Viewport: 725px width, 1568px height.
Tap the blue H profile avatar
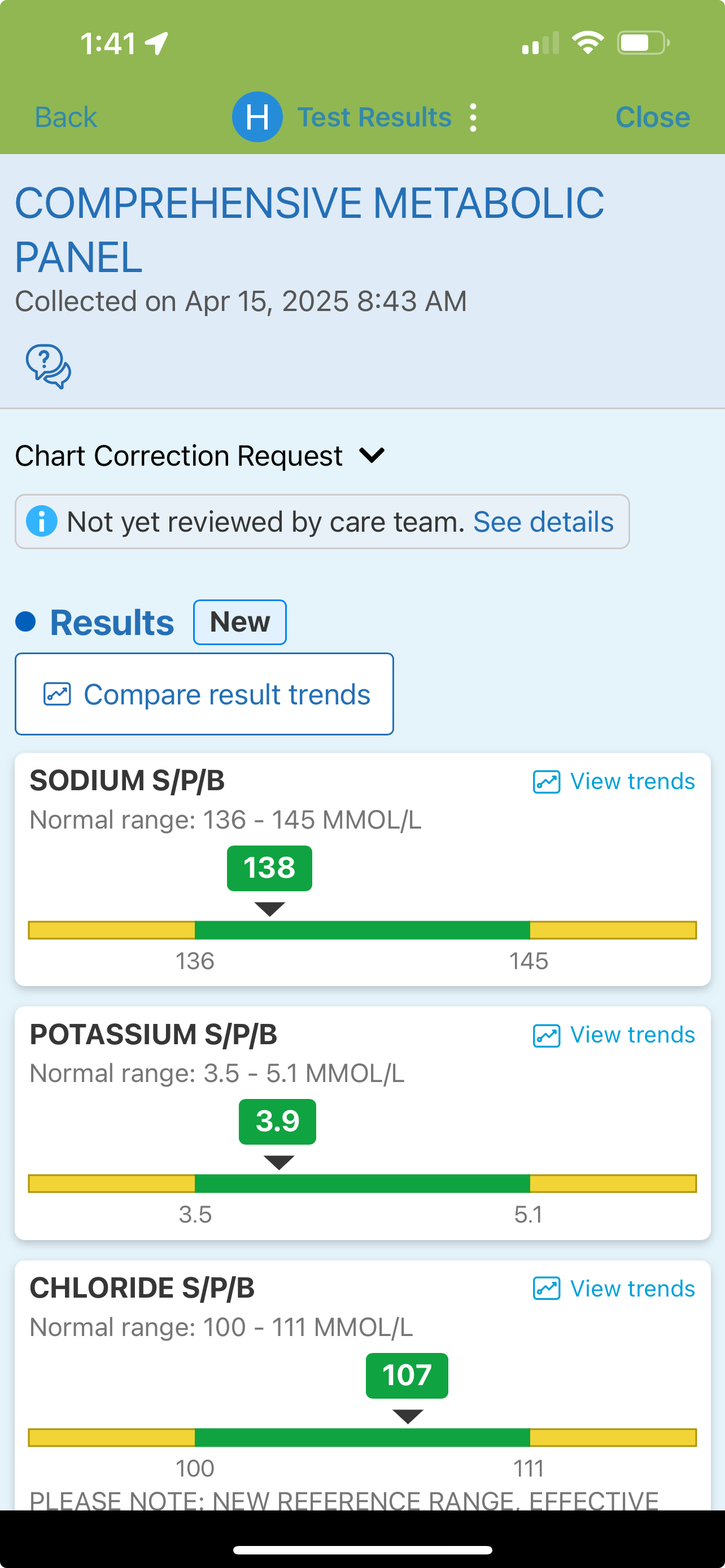[257, 117]
